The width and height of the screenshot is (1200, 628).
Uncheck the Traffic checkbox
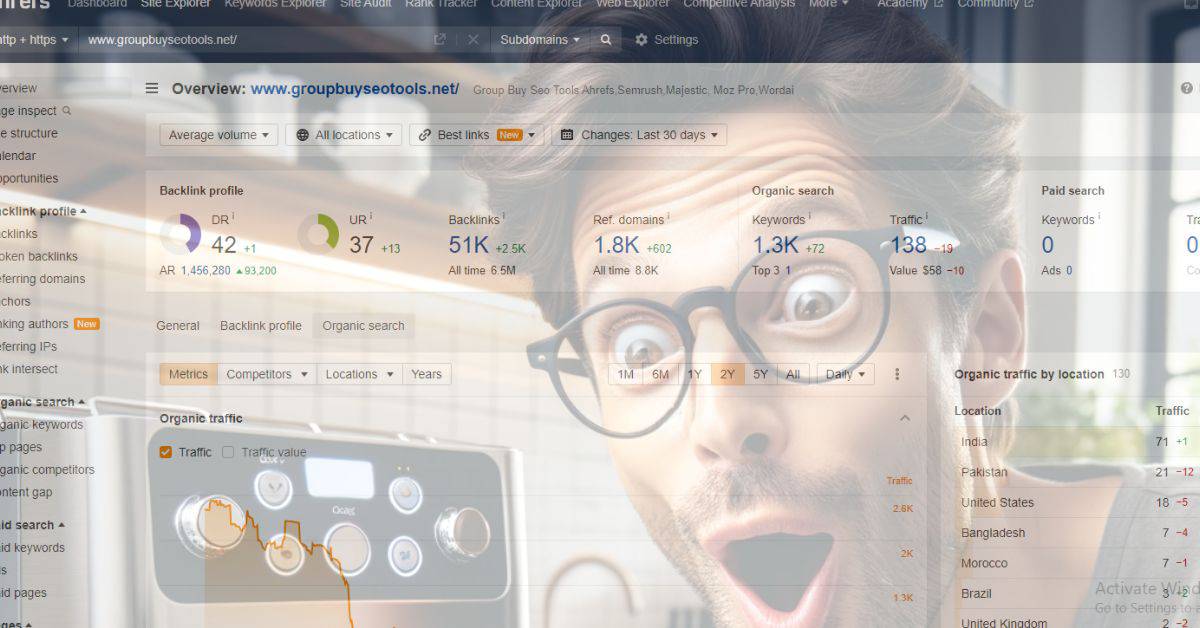tap(166, 452)
